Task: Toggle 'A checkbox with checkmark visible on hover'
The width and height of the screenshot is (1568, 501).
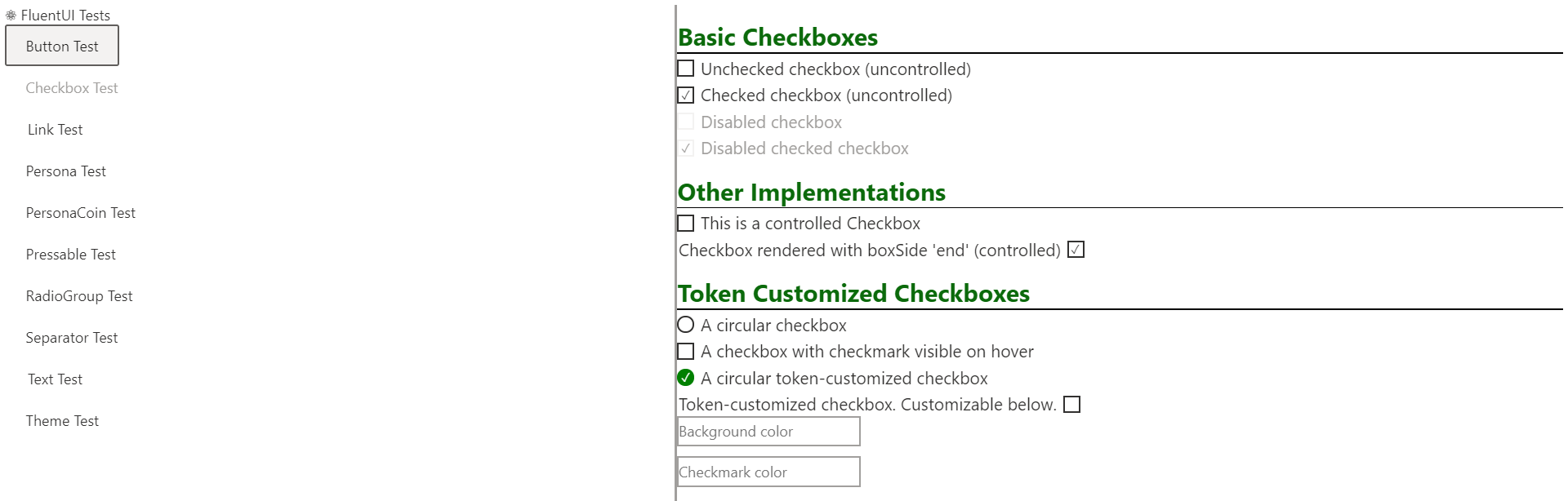Action: click(685, 351)
